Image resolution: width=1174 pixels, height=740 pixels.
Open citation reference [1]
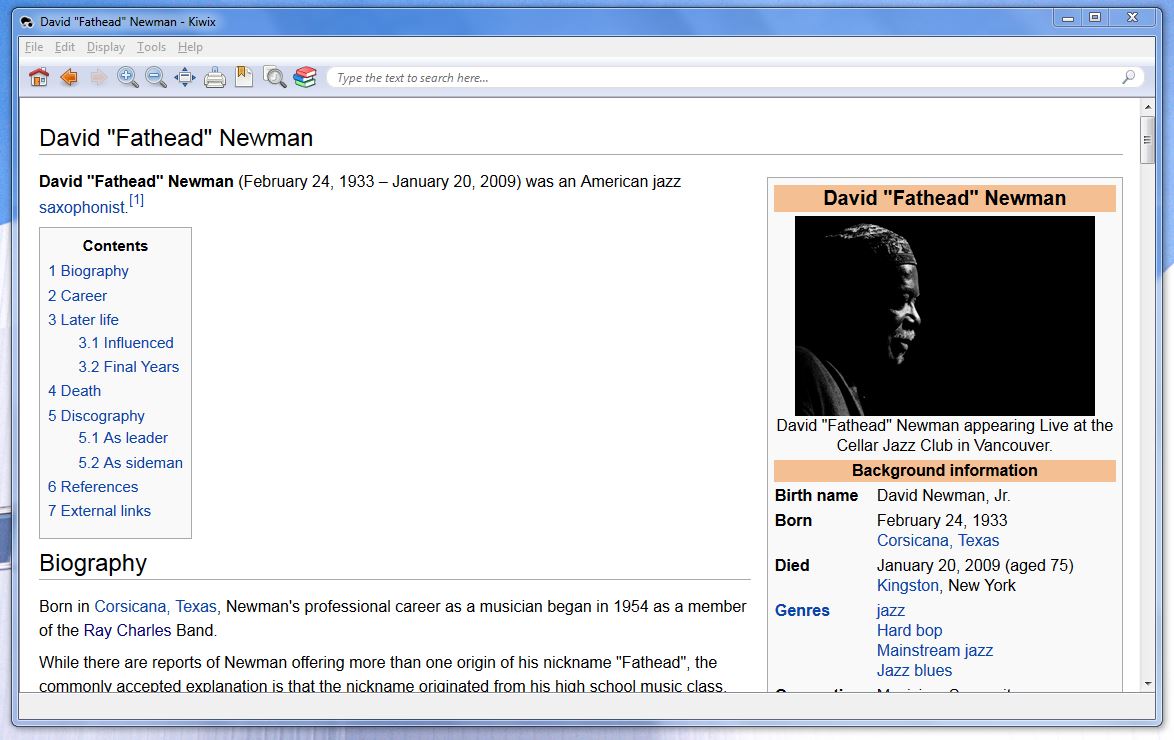[x=136, y=201]
